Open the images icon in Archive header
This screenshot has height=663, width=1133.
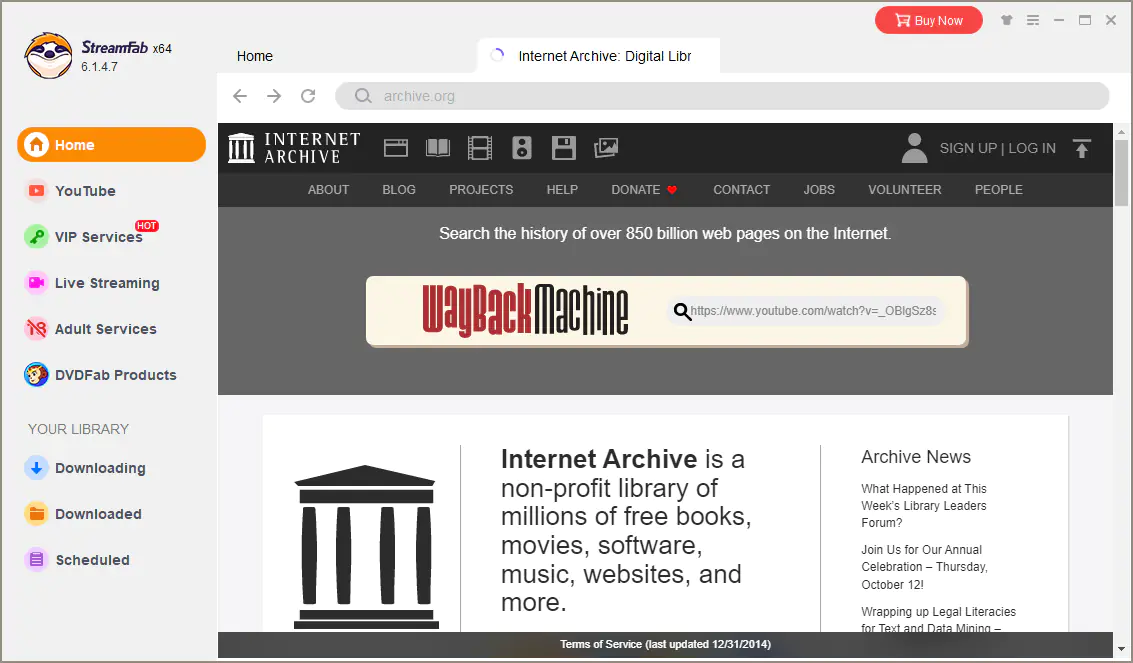point(606,148)
